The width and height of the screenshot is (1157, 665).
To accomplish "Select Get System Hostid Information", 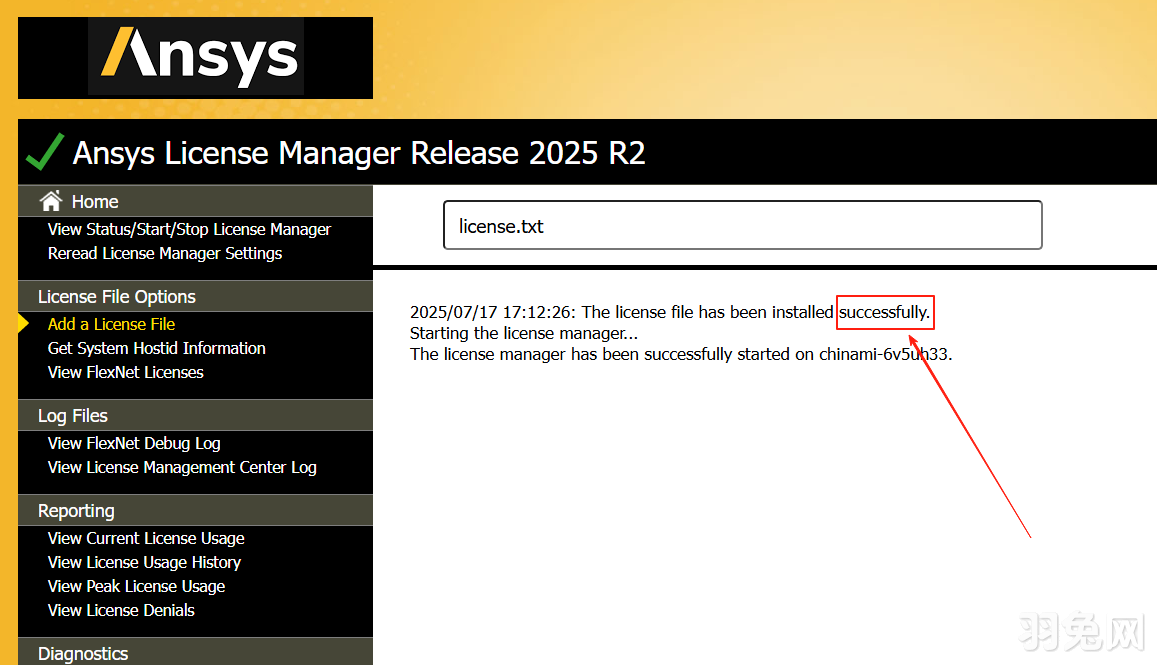I will (x=156, y=348).
